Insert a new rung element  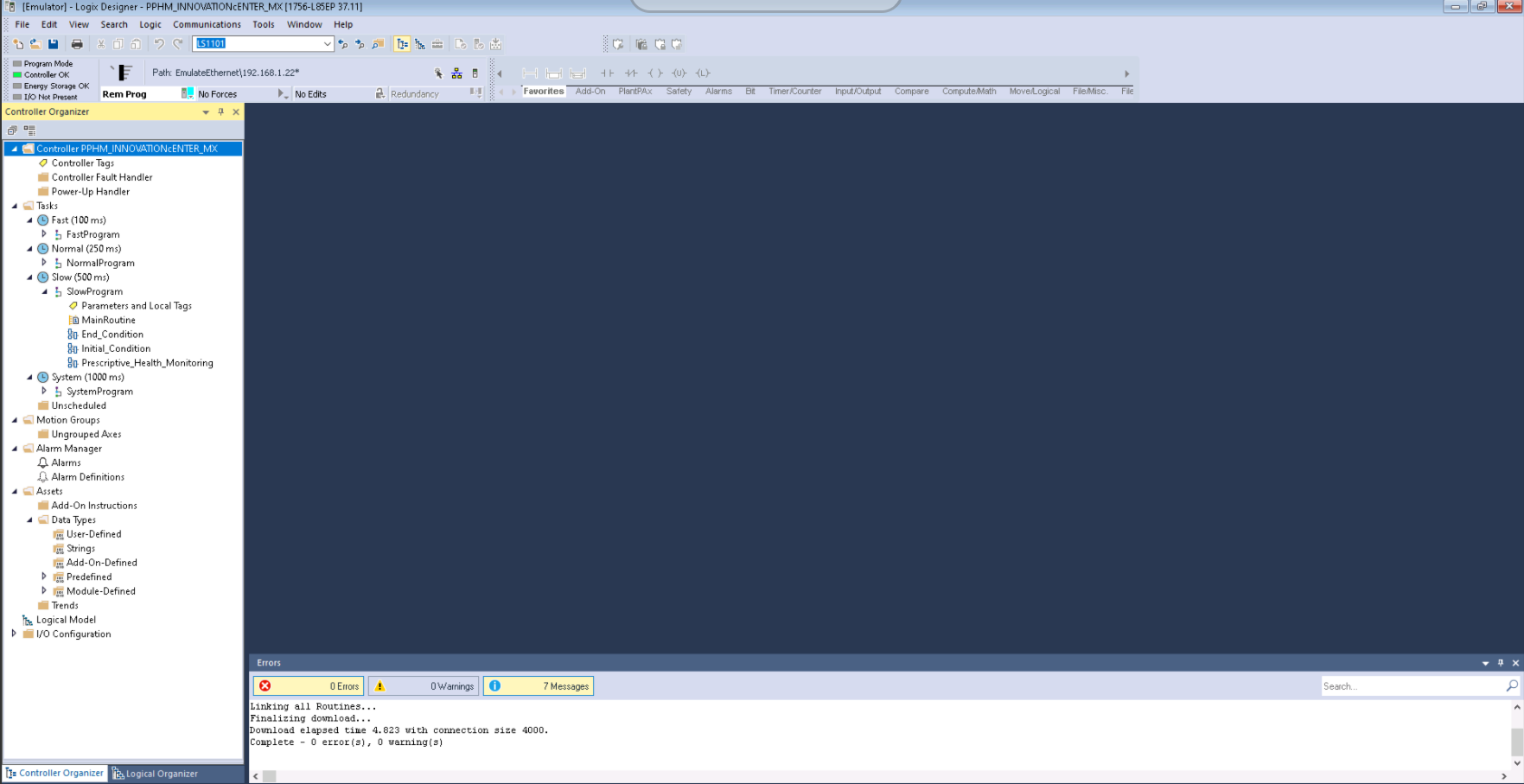click(530, 73)
